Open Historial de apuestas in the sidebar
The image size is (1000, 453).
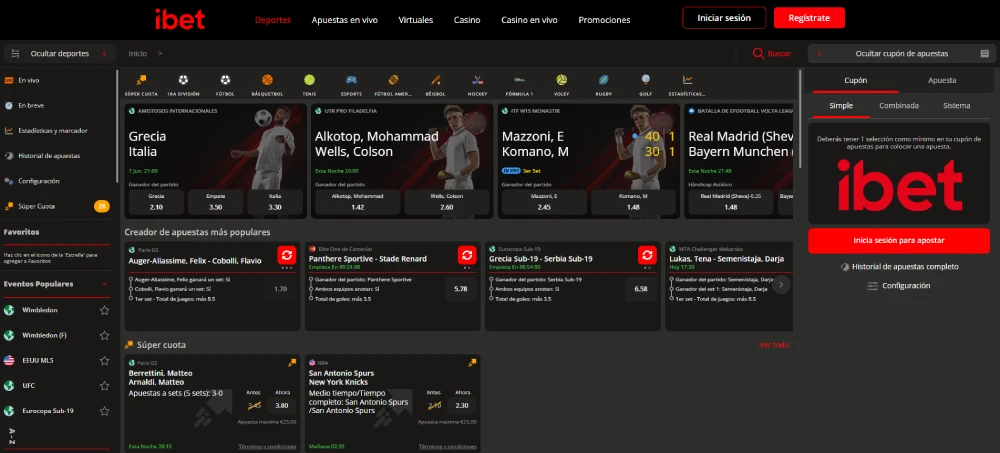[49, 156]
